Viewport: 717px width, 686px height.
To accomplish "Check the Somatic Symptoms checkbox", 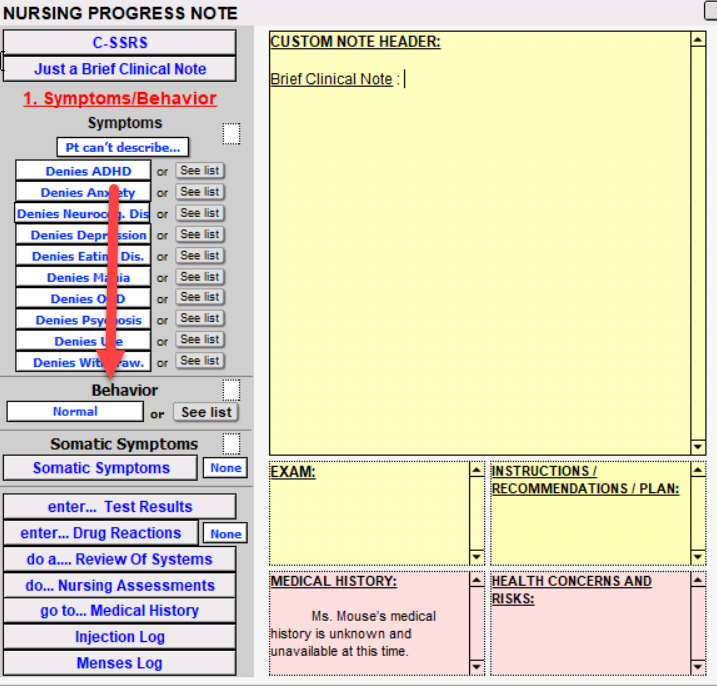I will tap(231, 443).
